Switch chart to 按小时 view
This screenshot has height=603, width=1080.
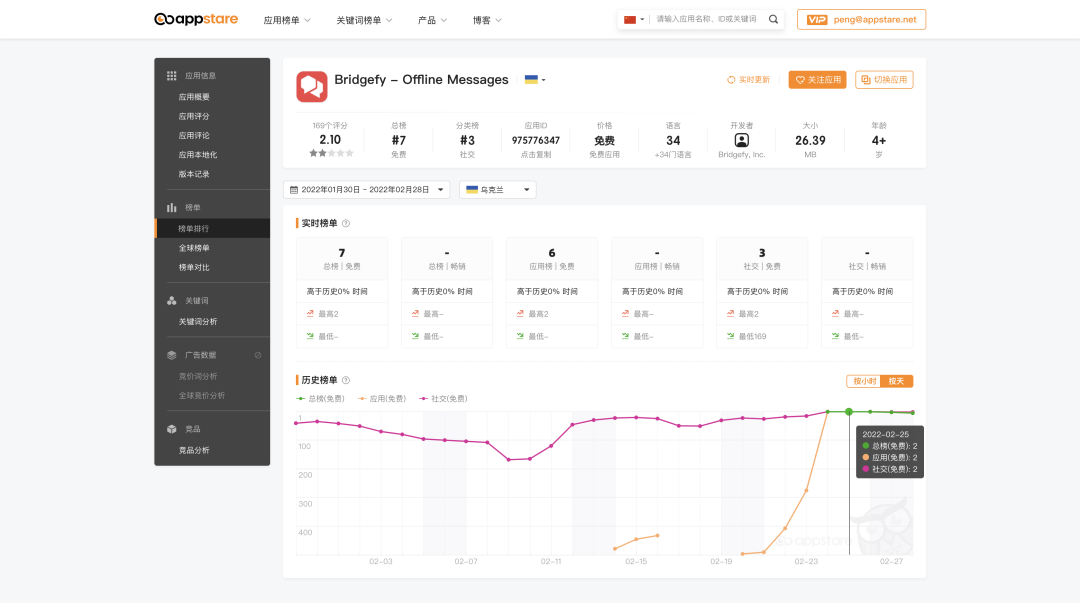[862, 381]
